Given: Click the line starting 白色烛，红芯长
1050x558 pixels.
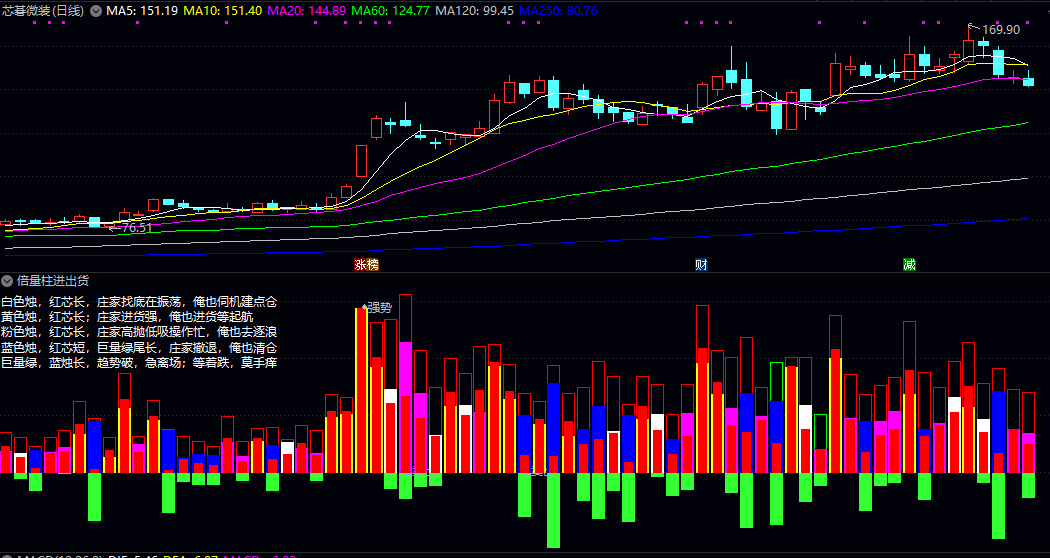Looking at the screenshot, I should pyautogui.click(x=139, y=302).
